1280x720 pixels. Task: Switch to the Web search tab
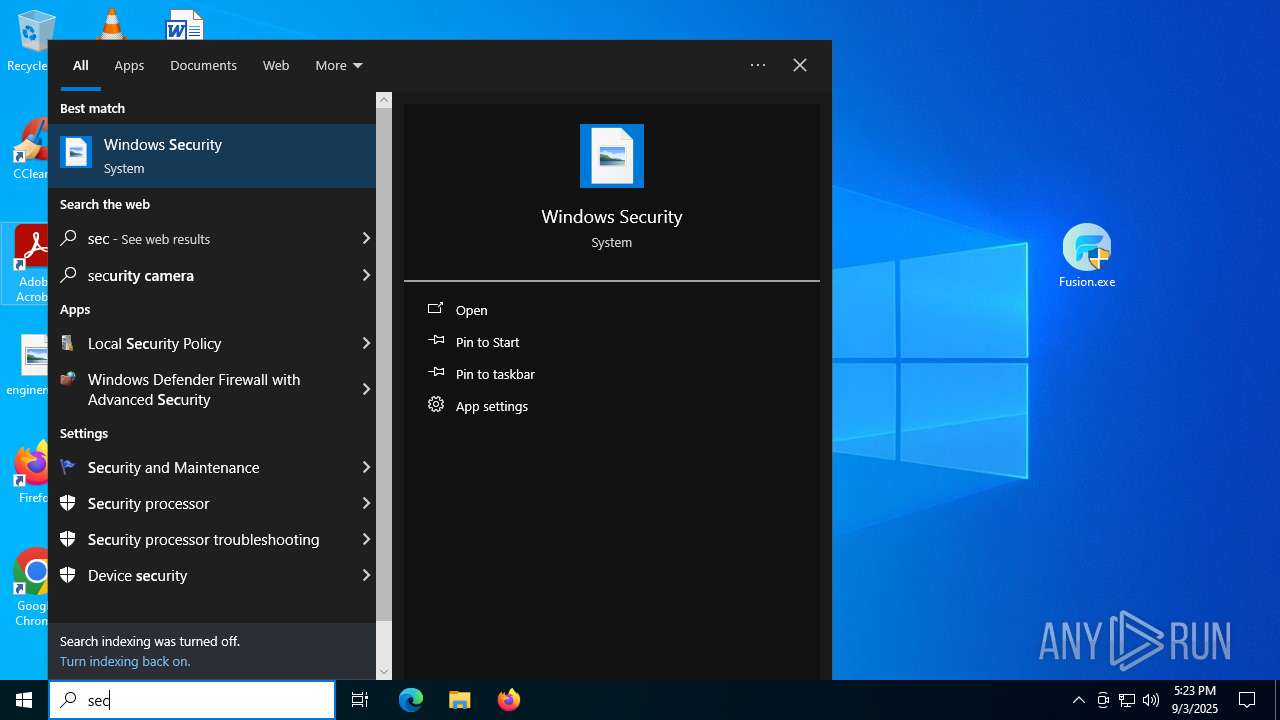276,65
